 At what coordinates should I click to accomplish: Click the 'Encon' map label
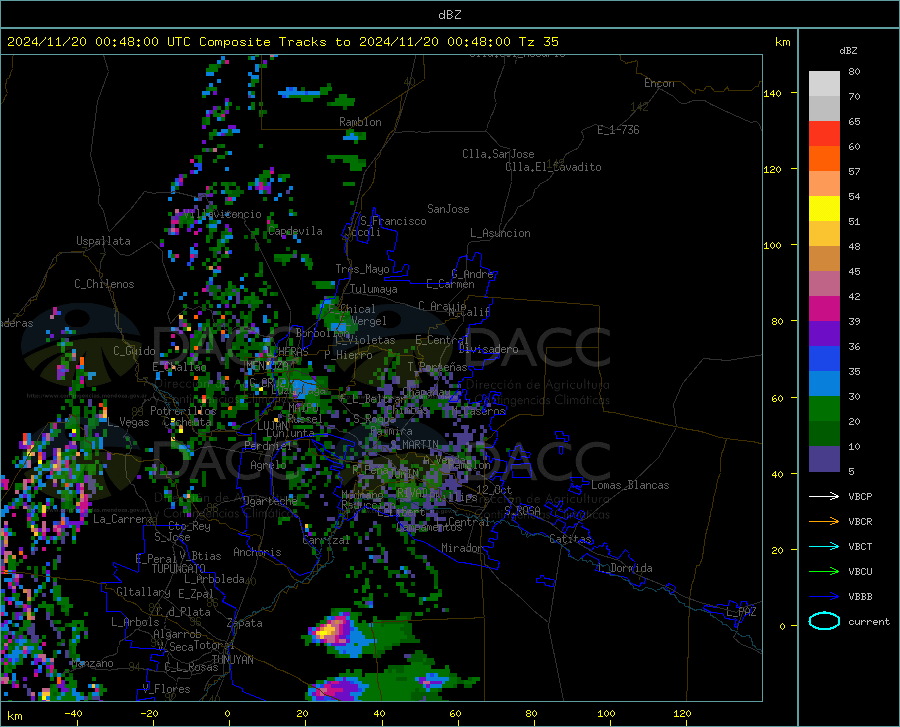tap(659, 83)
